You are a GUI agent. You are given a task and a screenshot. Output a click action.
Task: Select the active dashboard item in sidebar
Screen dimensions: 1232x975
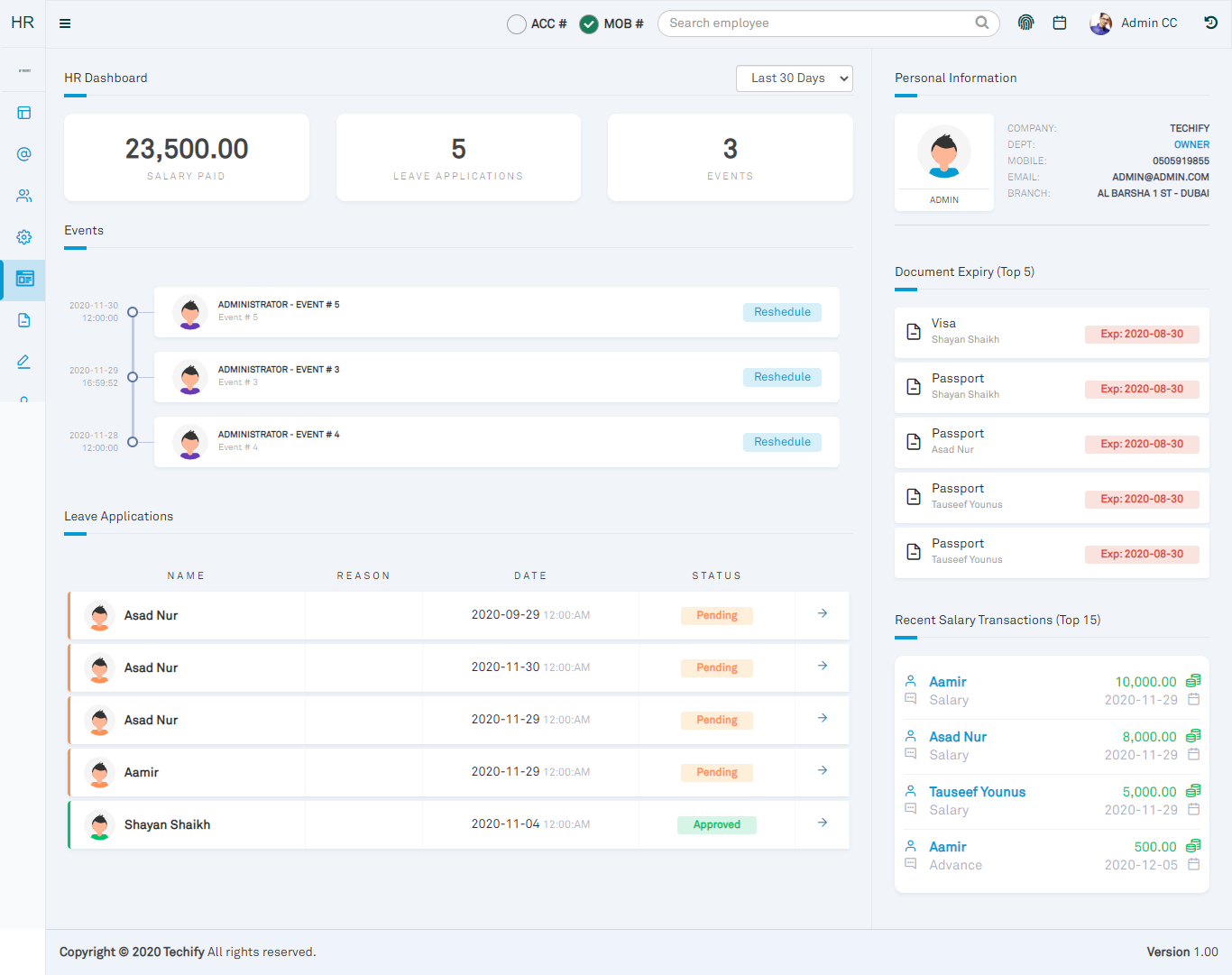(23, 280)
